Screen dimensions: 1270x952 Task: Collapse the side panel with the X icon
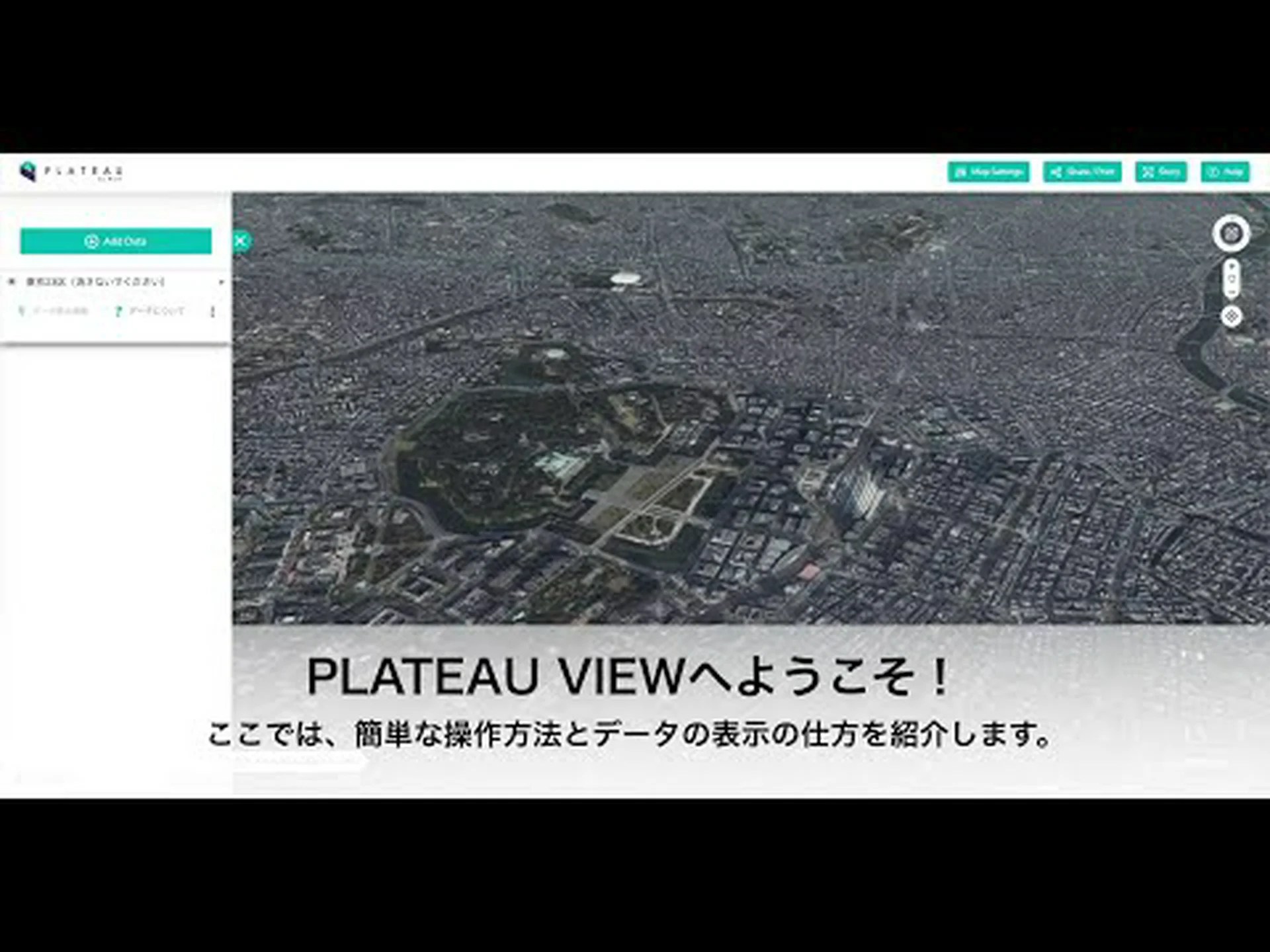point(241,241)
